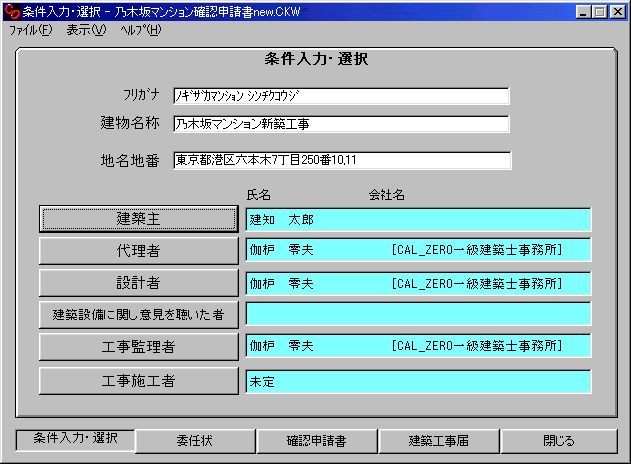Click the 閉じる button

point(559,441)
